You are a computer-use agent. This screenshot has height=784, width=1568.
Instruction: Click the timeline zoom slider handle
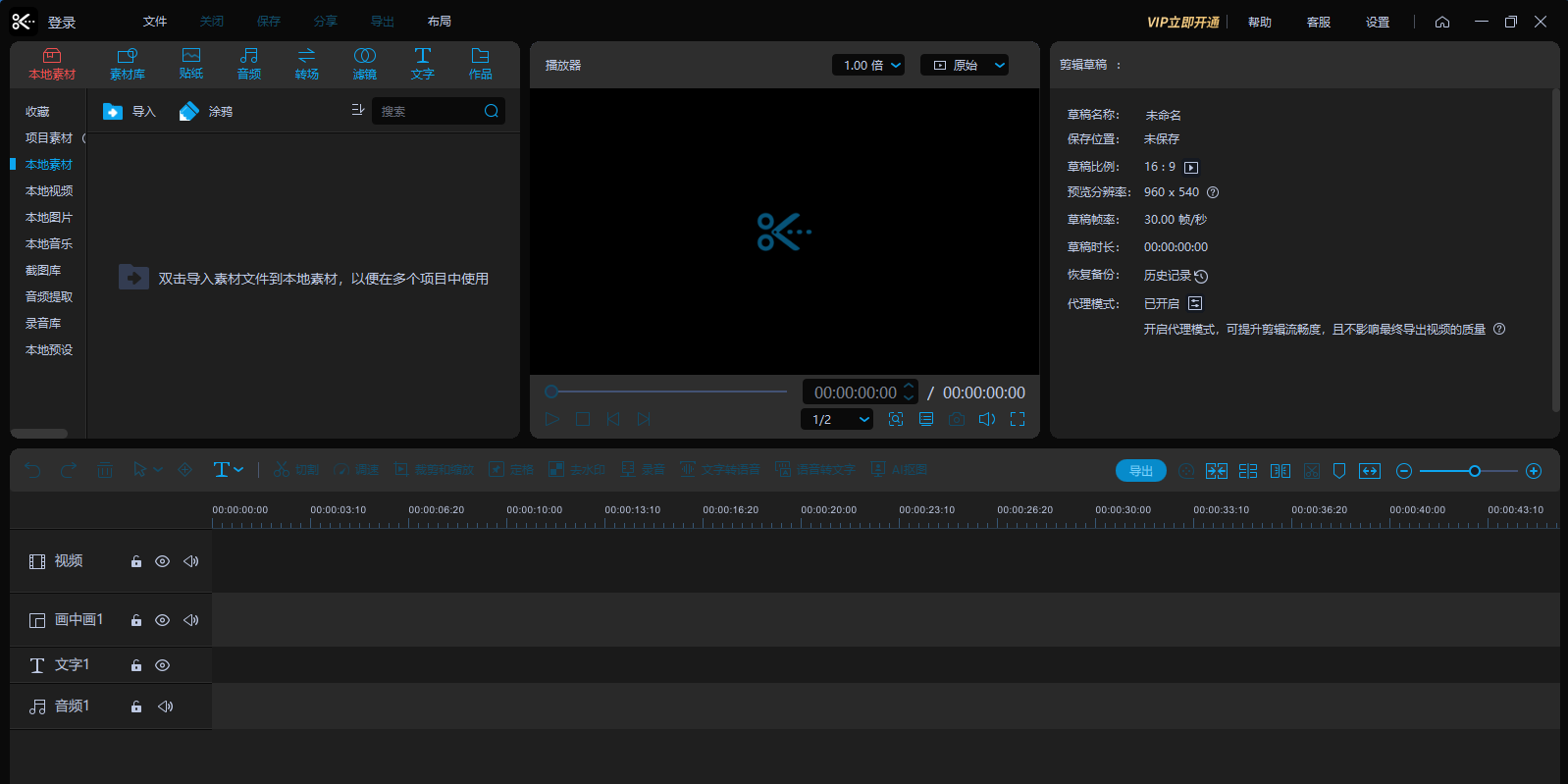1474,472
